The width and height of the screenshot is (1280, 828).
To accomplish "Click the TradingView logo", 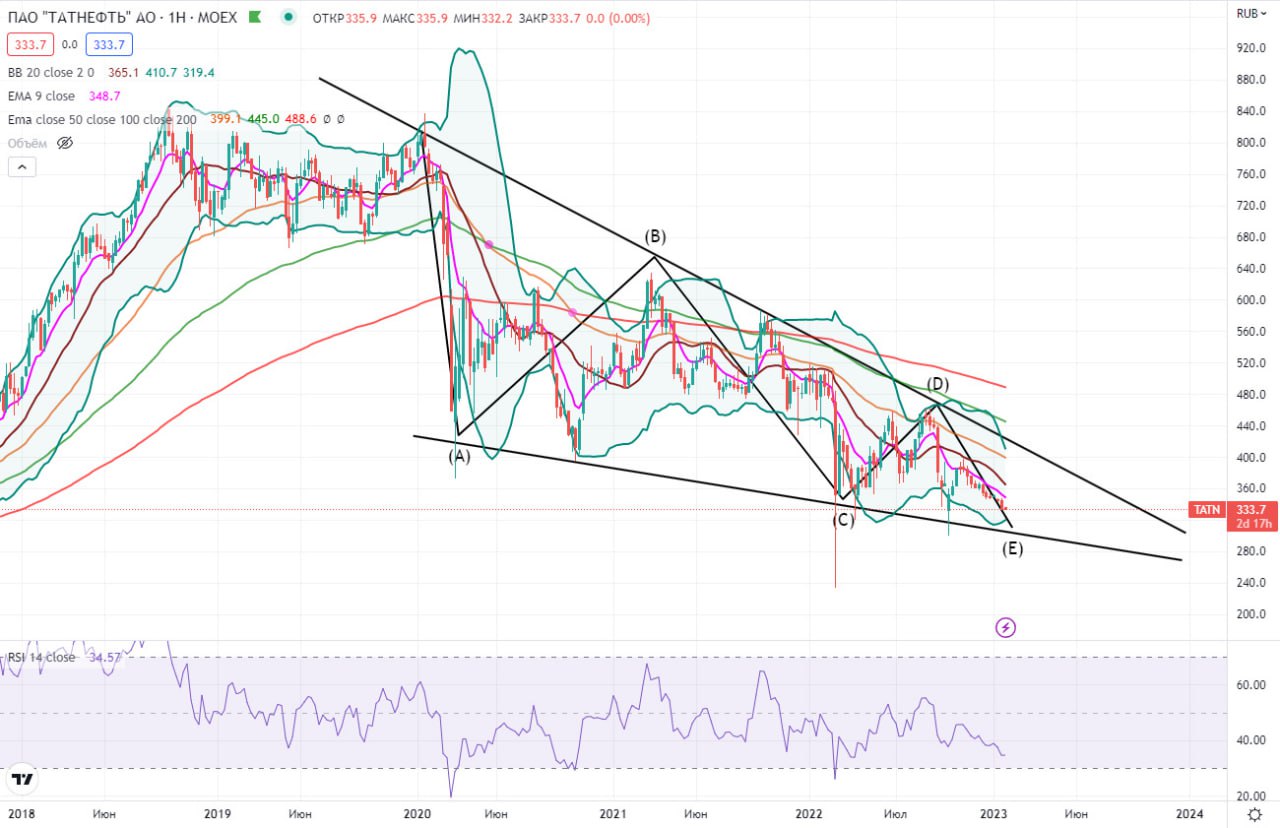I will coord(21,778).
